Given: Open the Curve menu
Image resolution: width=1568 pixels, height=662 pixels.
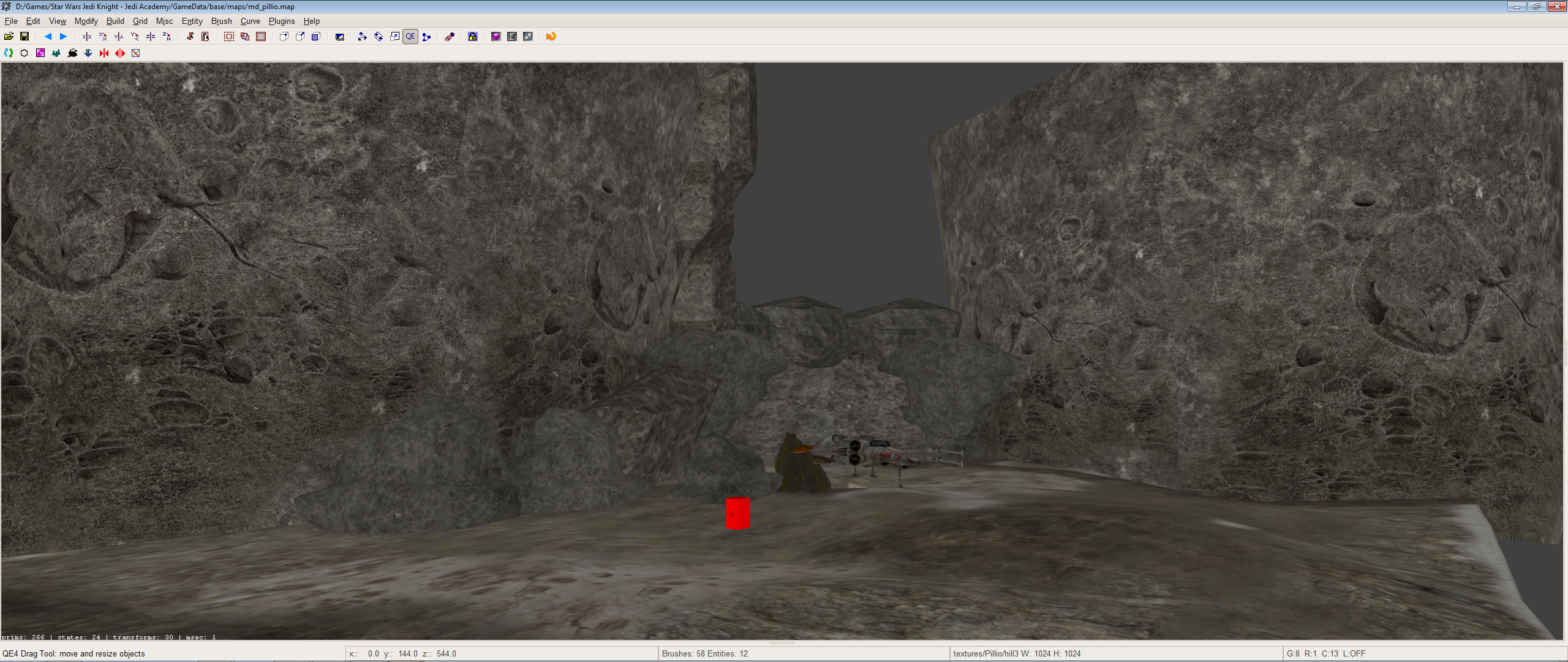Looking at the screenshot, I should pos(251,21).
